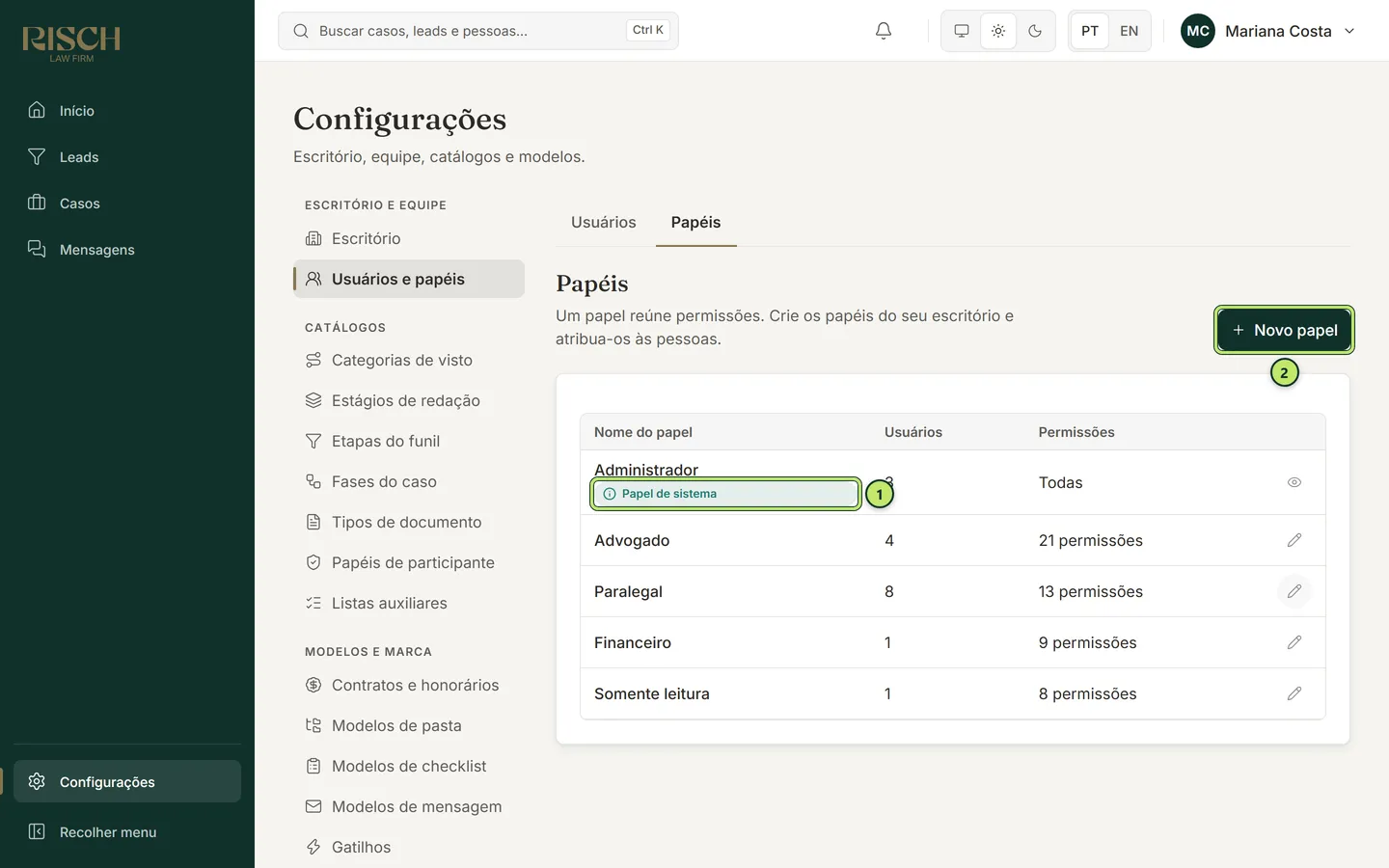Open Modelos de pasta
The height and width of the screenshot is (868, 1389).
click(x=409, y=726)
